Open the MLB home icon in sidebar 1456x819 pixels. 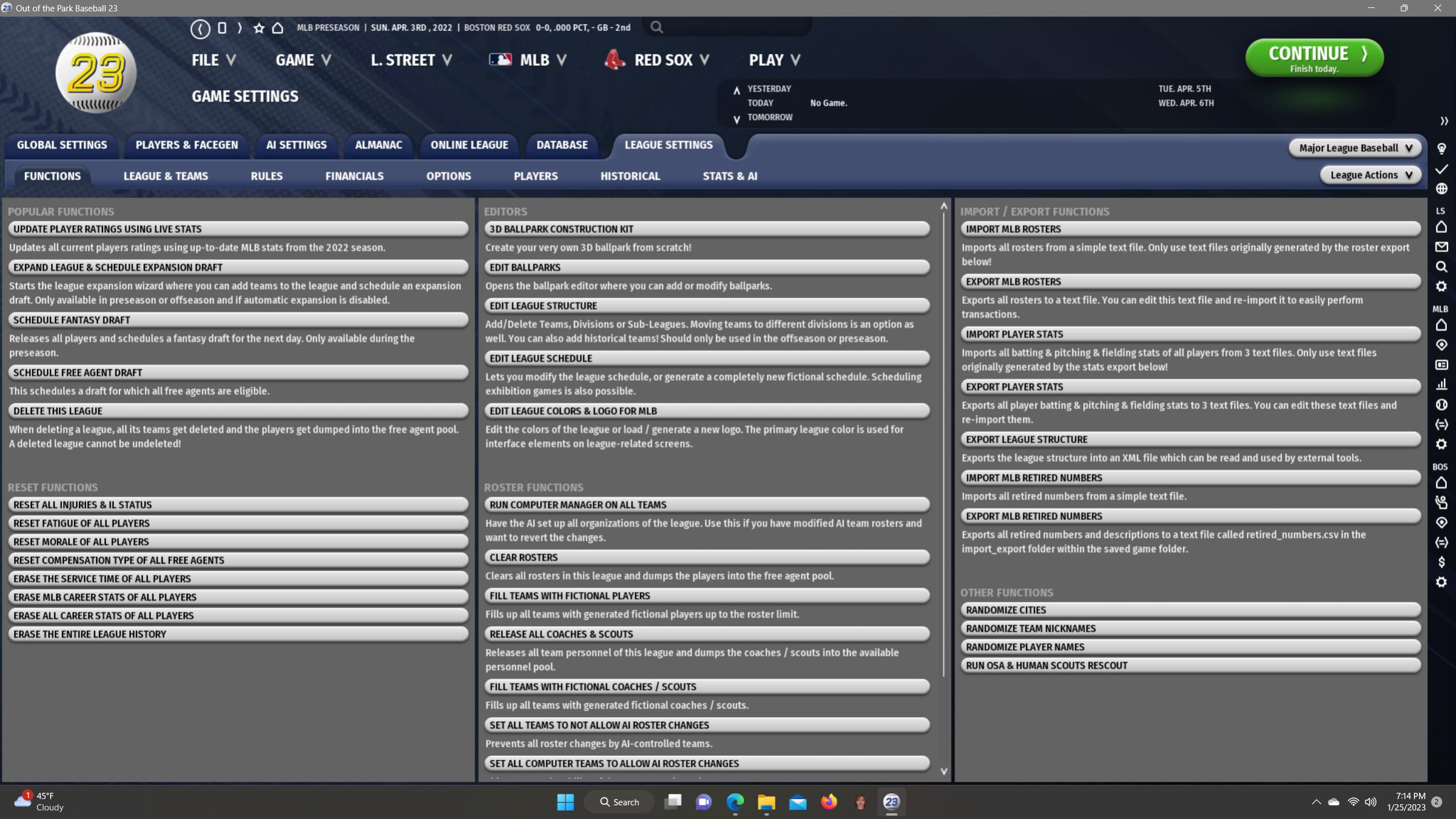[x=1441, y=326]
